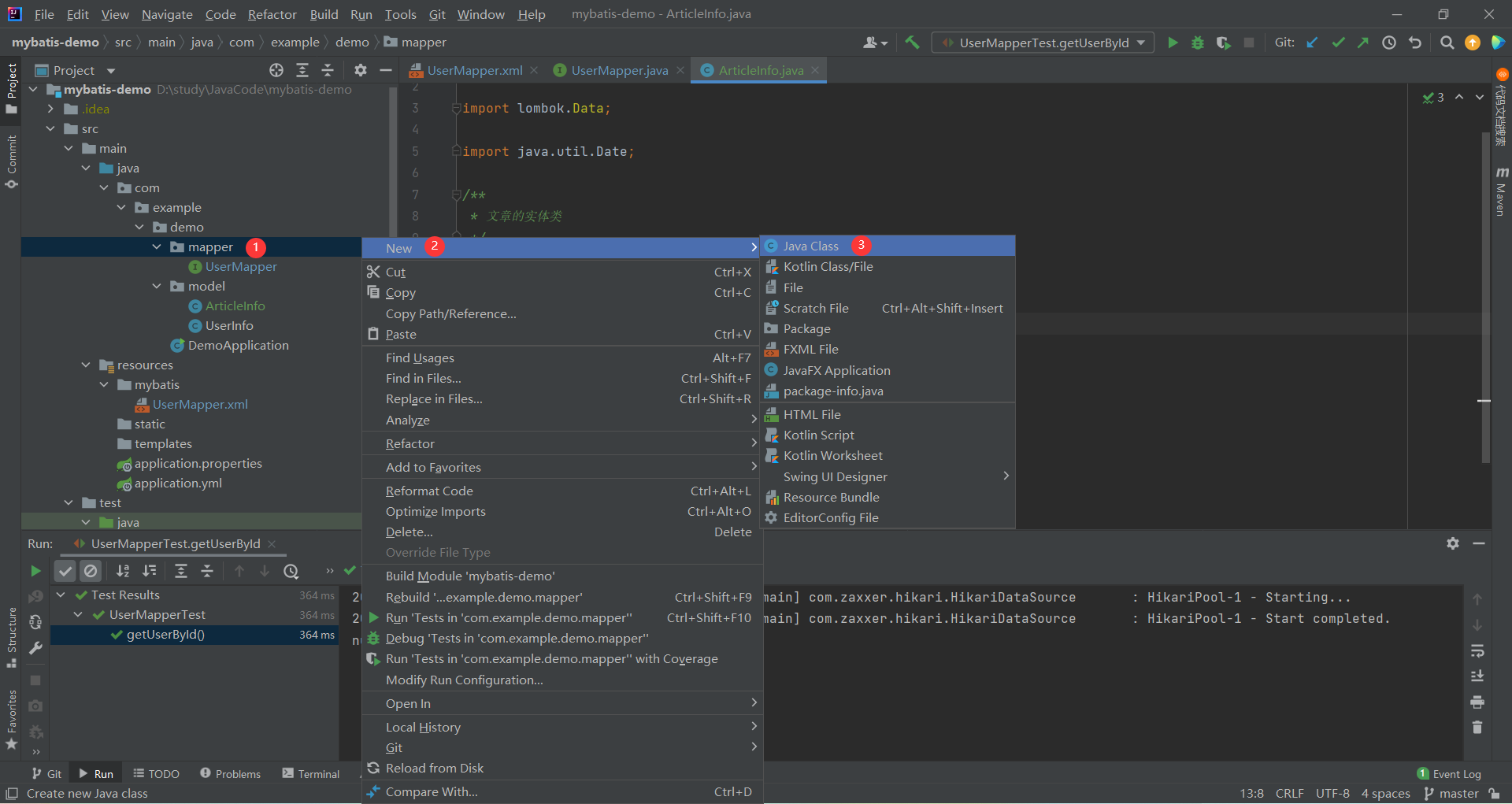Select opened file locate target icon in Project panel
Image resolution: width=1512 pixels, height=804 pixels.
point(276,70)
